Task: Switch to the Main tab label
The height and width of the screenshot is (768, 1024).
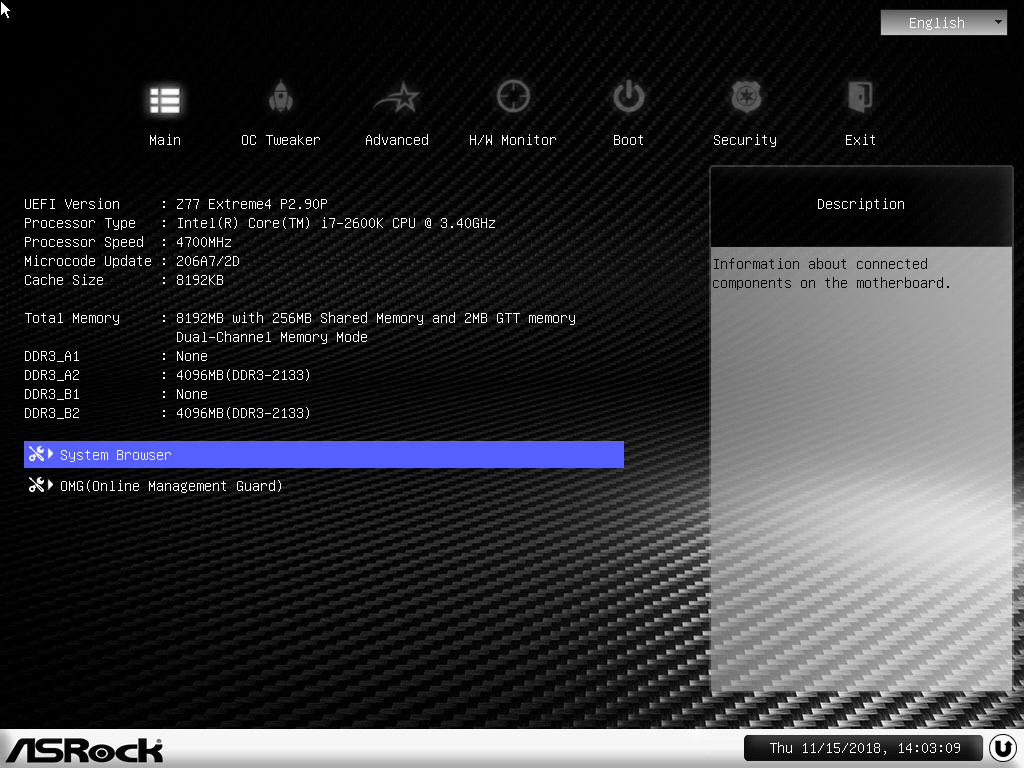Action: 165,140
